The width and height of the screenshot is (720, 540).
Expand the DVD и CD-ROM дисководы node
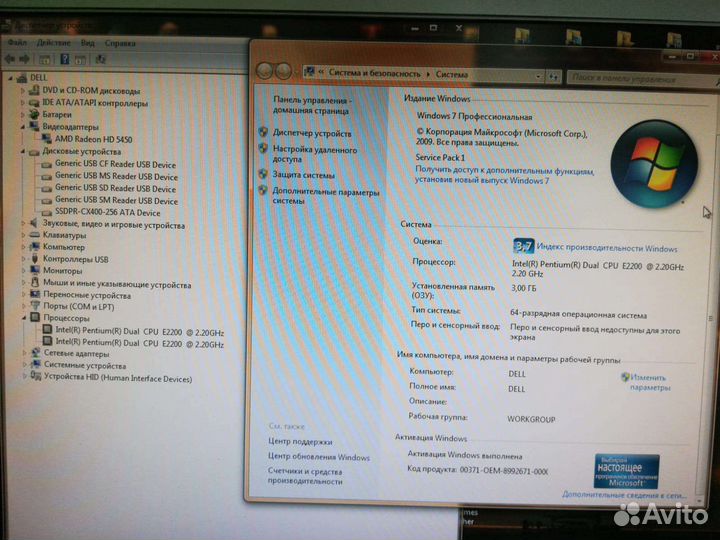(x=24, y=90)
